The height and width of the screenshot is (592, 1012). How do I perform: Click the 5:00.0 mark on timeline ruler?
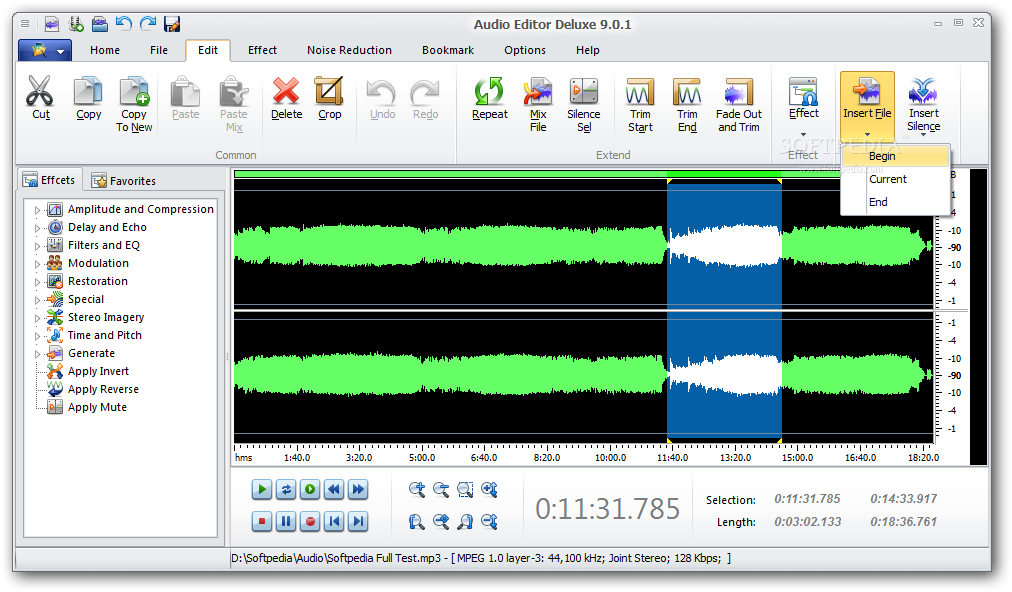pyautogui.click(x=422, y=458)
